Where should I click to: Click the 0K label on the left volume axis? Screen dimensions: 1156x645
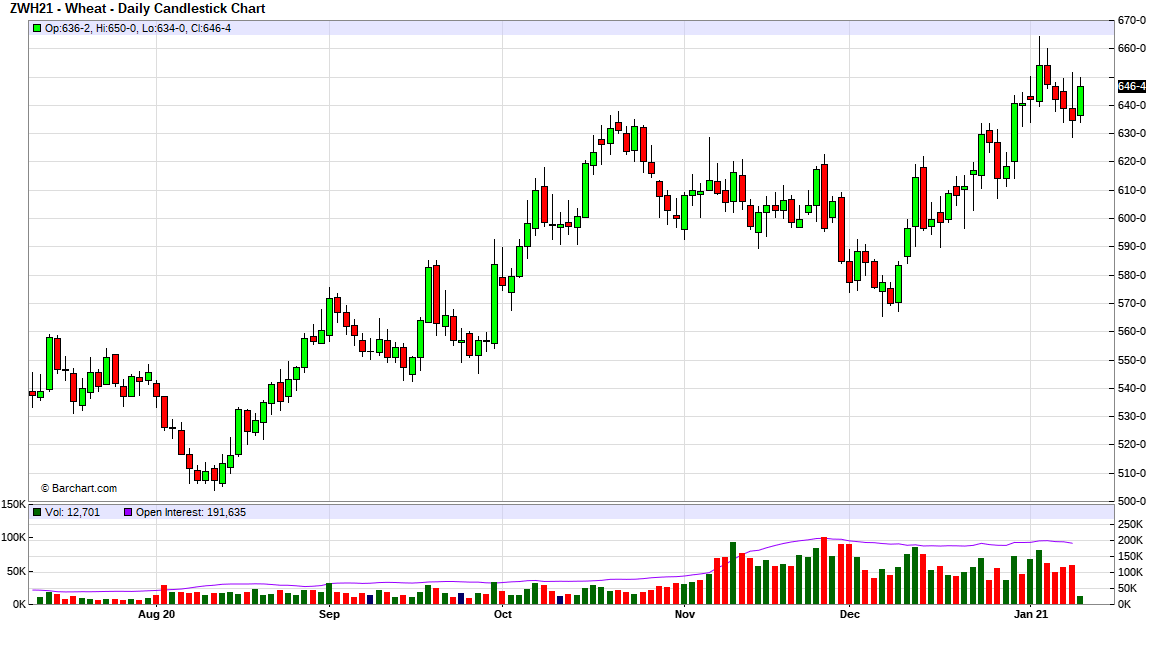pyautogui.click(x=18, y=604)
